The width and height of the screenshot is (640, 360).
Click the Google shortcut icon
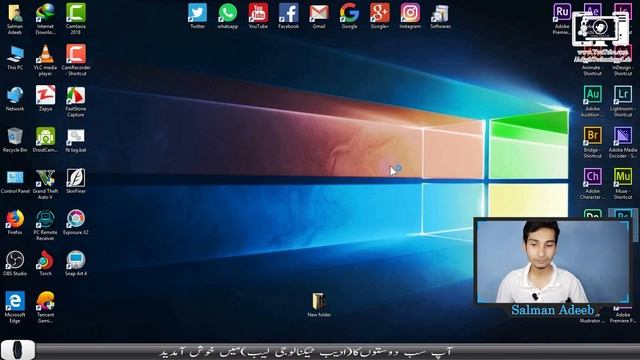349,13
